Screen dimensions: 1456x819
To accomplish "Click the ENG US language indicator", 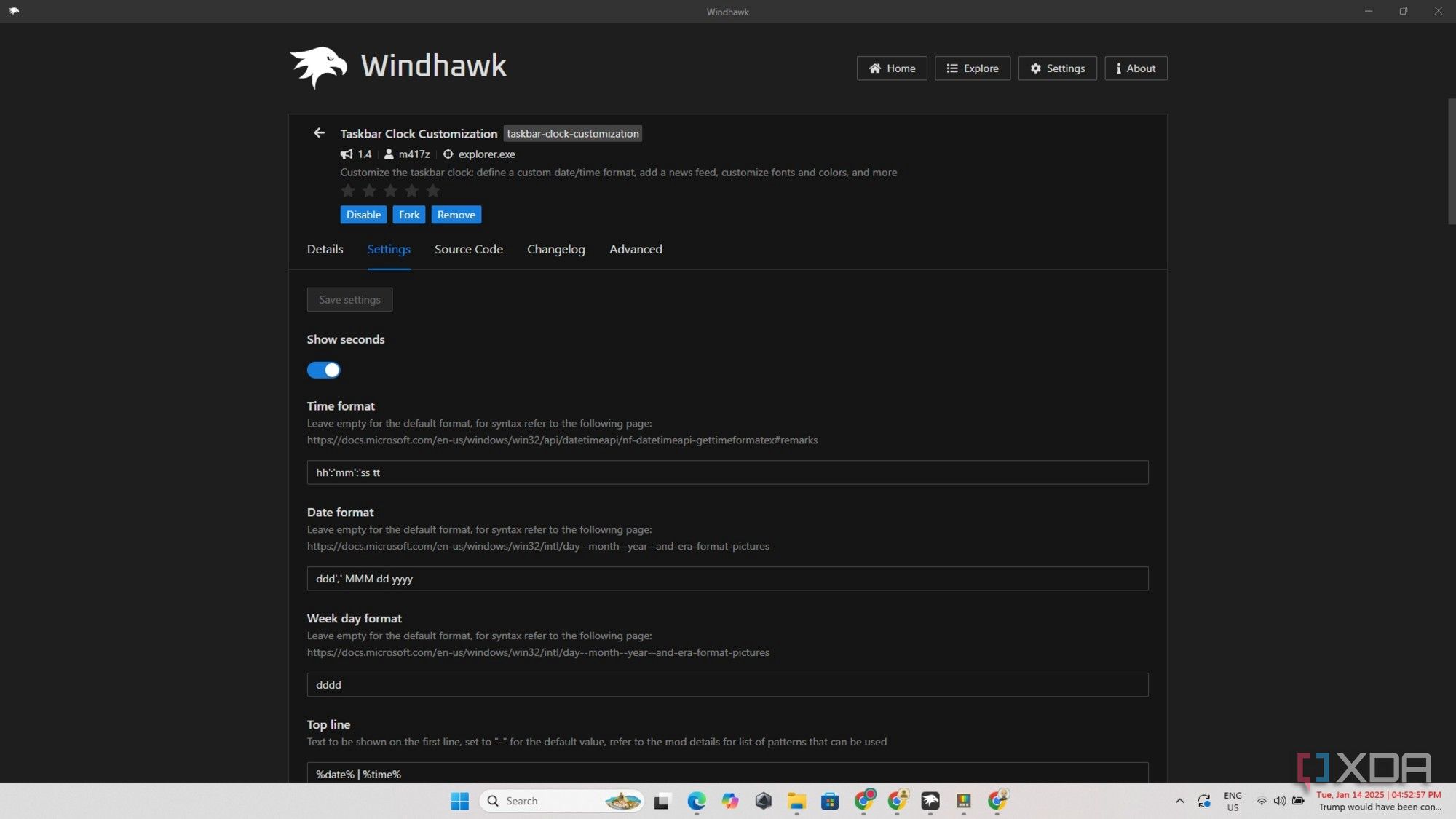I will 1233,801.
